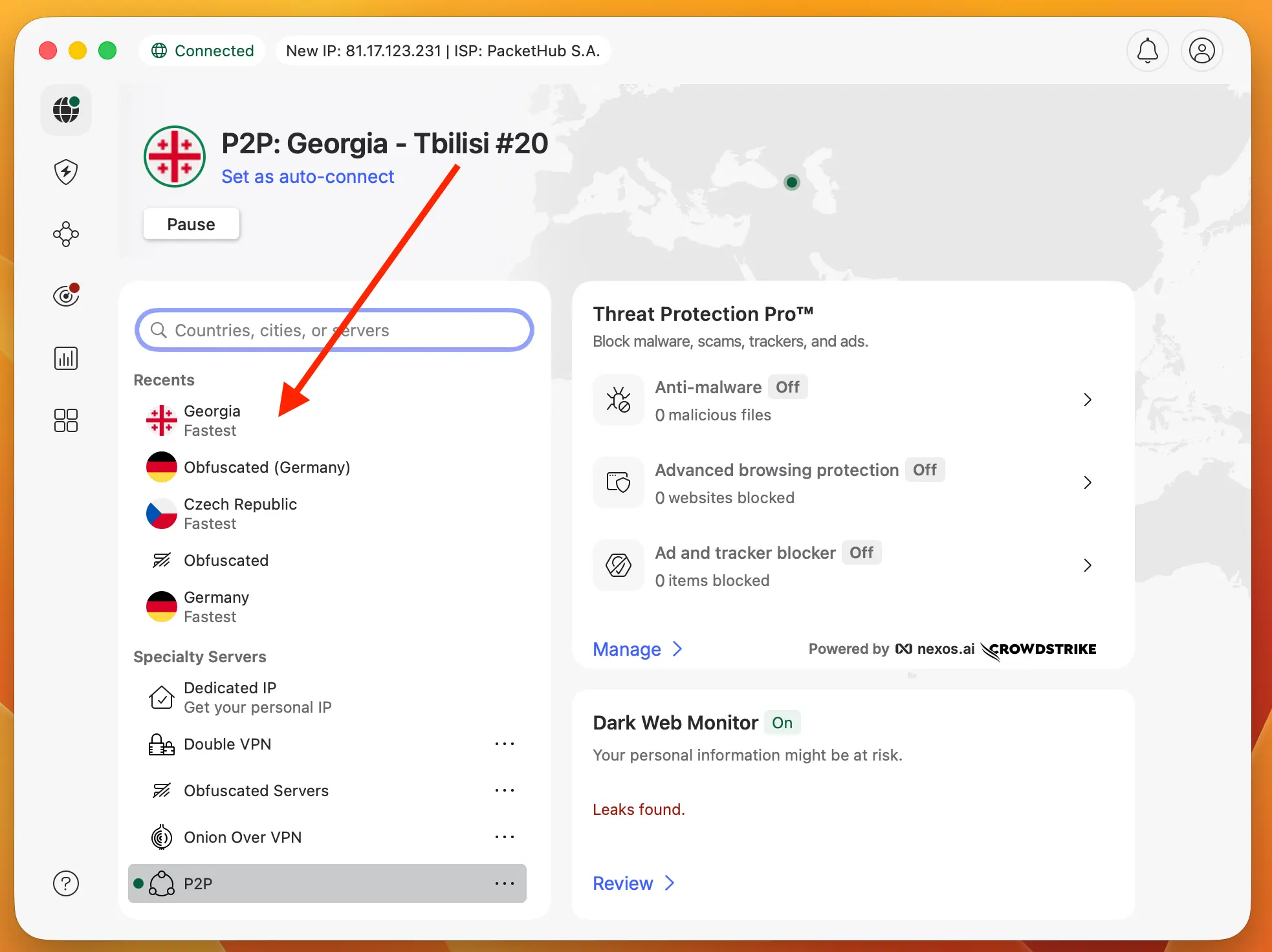The width and height of the screenshot is (1272, 952).
Task: Open Meshnet from the sidebar
Action: pyautogui.click(x=65, y=234)
